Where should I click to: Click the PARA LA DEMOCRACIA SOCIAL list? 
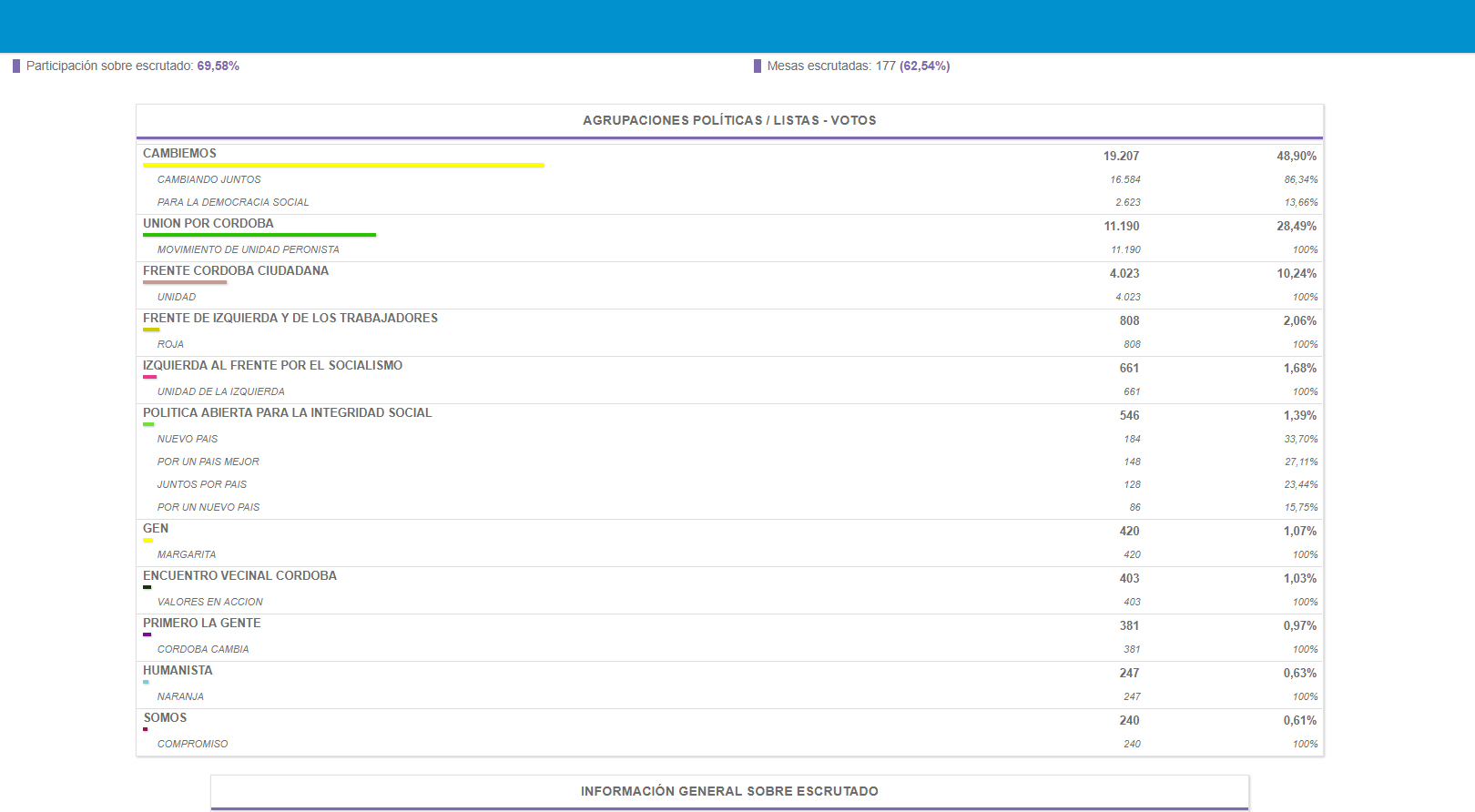click(233, 202)
